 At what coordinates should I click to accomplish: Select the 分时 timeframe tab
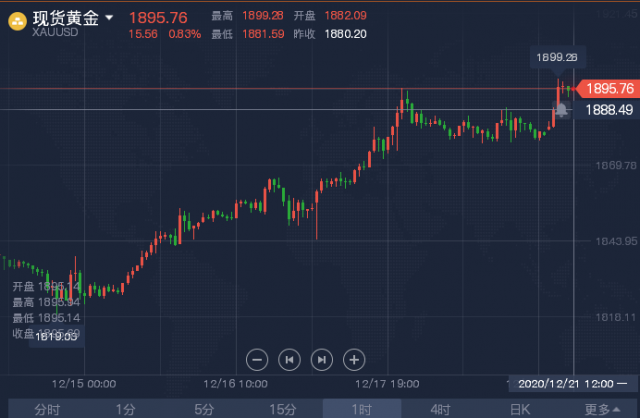point(47,409)
